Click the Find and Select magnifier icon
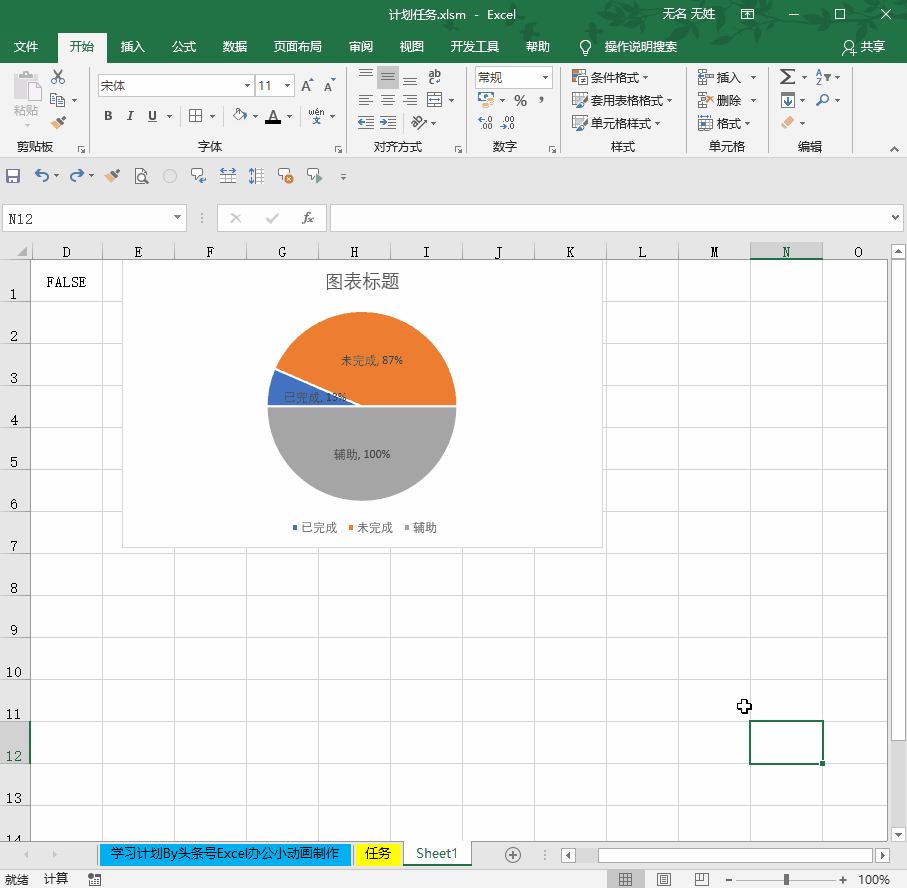 pos(822,100)
